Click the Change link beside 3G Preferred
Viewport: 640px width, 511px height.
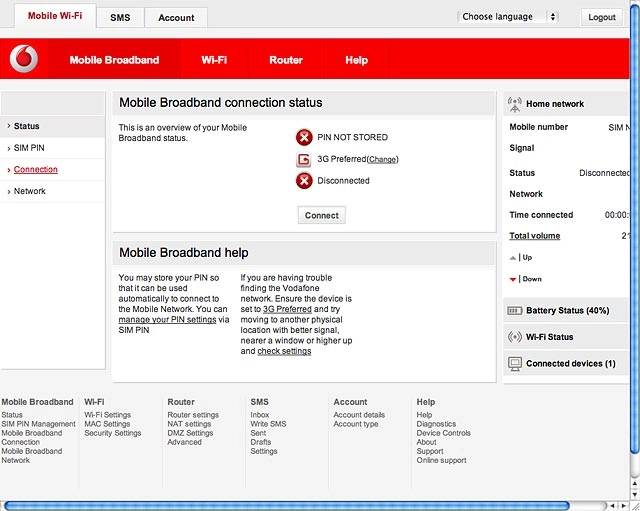point(382,159)
